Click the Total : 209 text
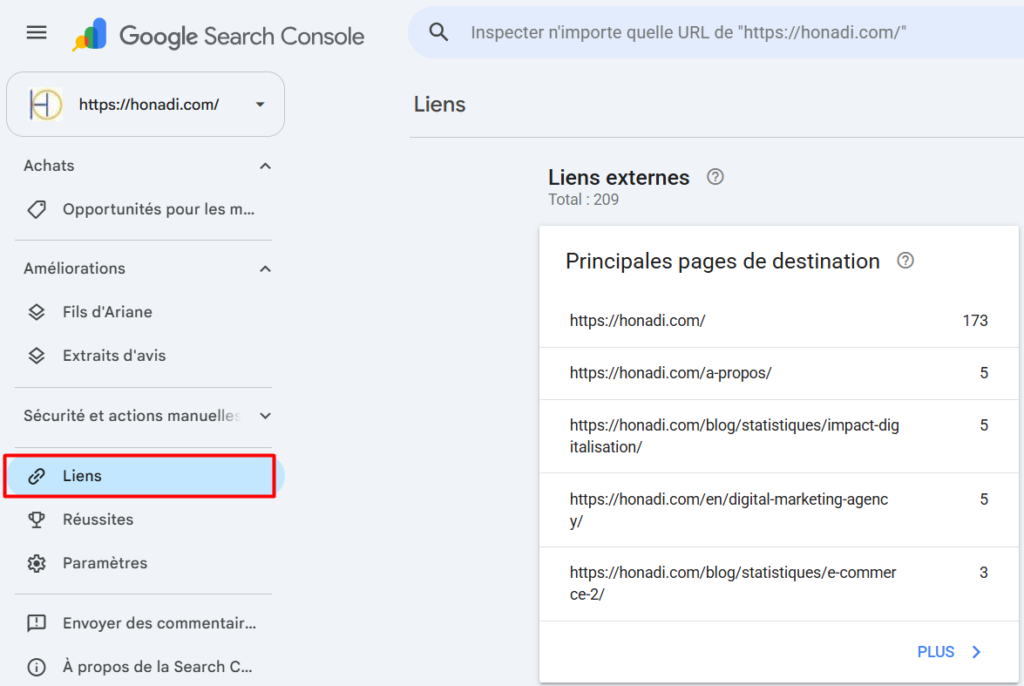The height and width of the screenshot is (686, 1024). 583,200
